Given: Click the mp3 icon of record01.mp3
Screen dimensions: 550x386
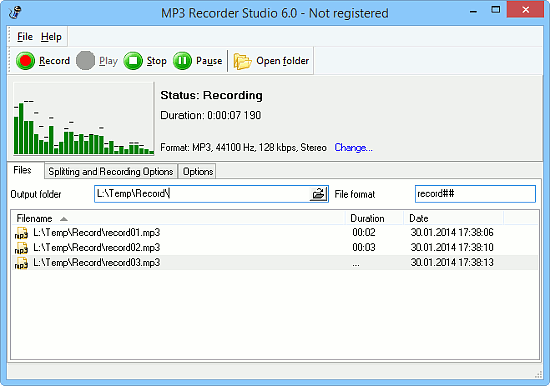Looking at the screenshot, I should (21, 233).
